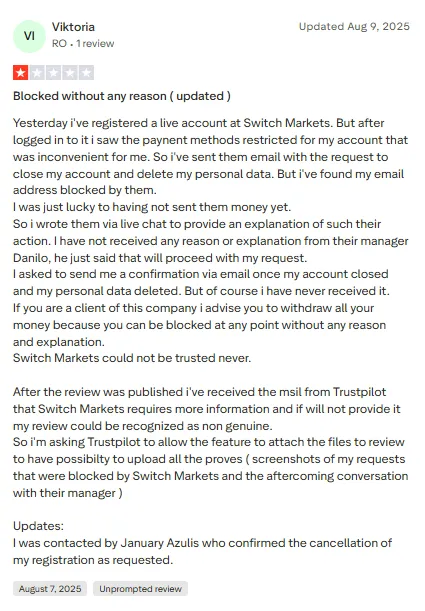Open the '1 review' count link
The image size is (425, 611).
(95, 43)
